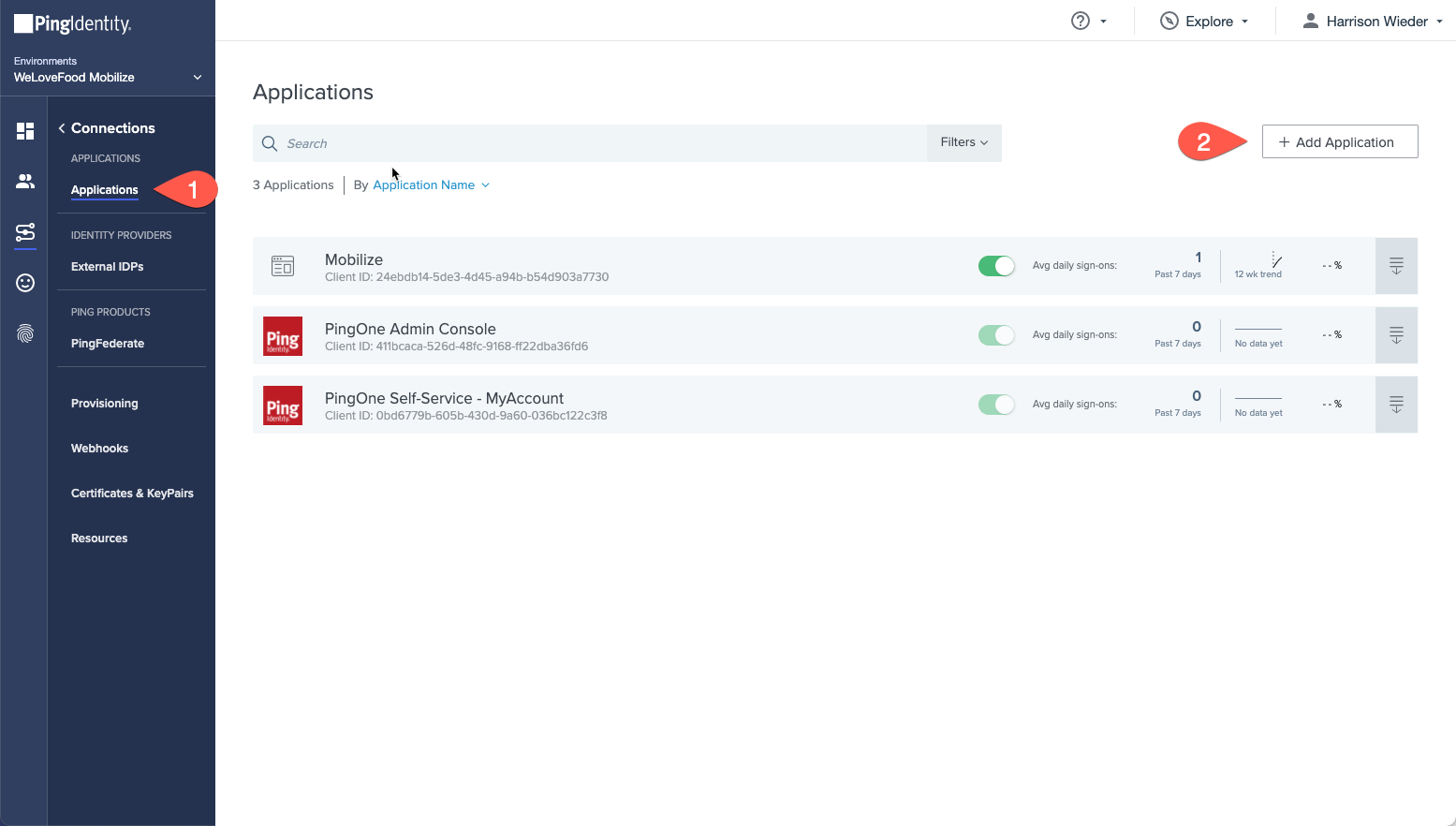The height and width of the screenshot is (826, 1456).
Task: Click the Applications page heading
Action: [313, 92]
